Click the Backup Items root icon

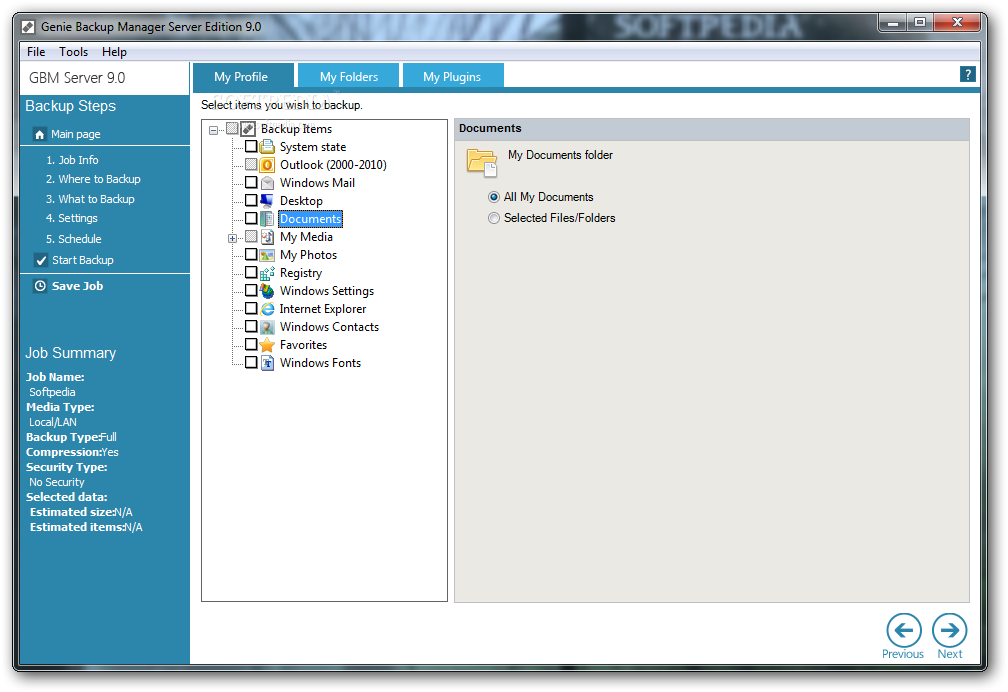click(248, 129)
